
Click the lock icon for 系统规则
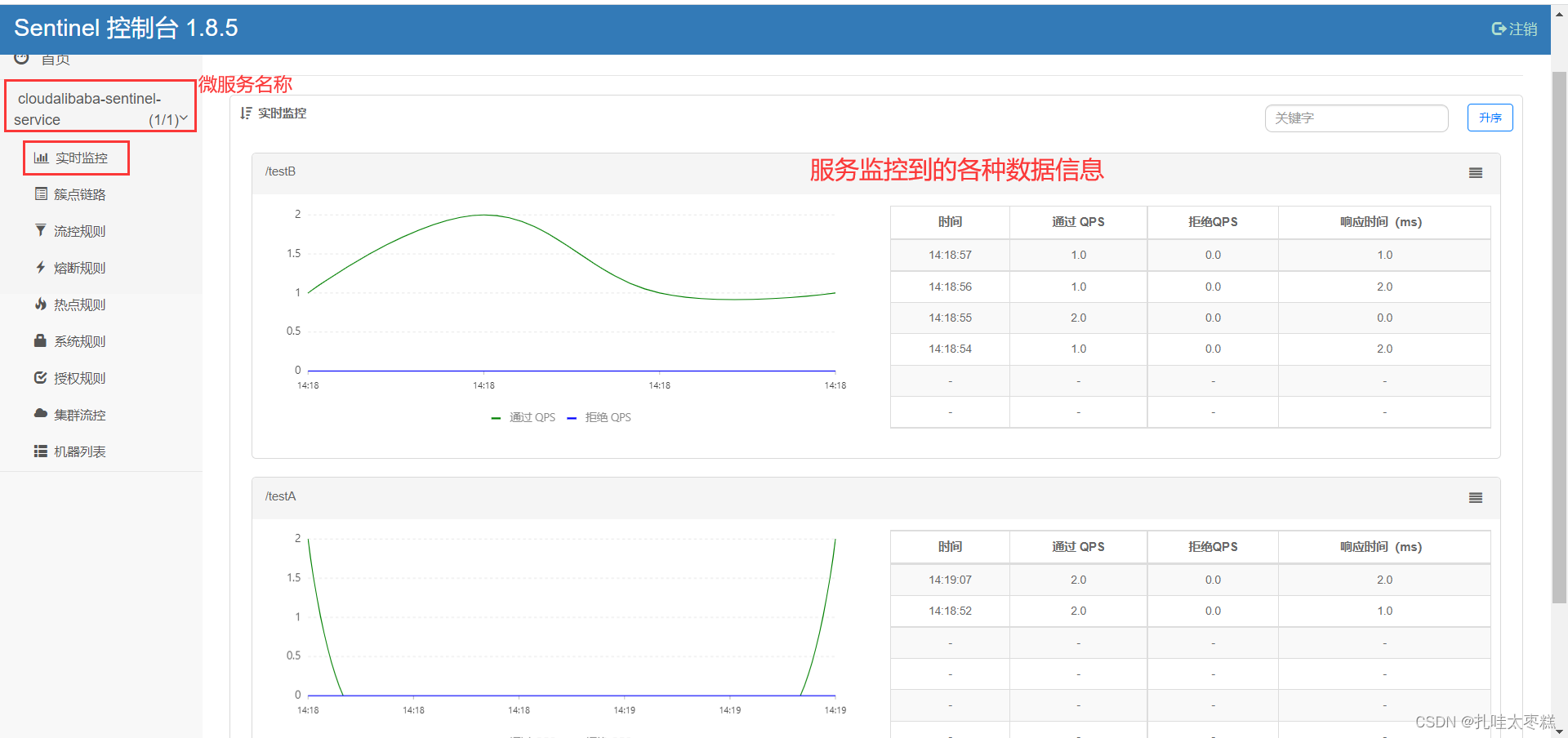point(40,340)
